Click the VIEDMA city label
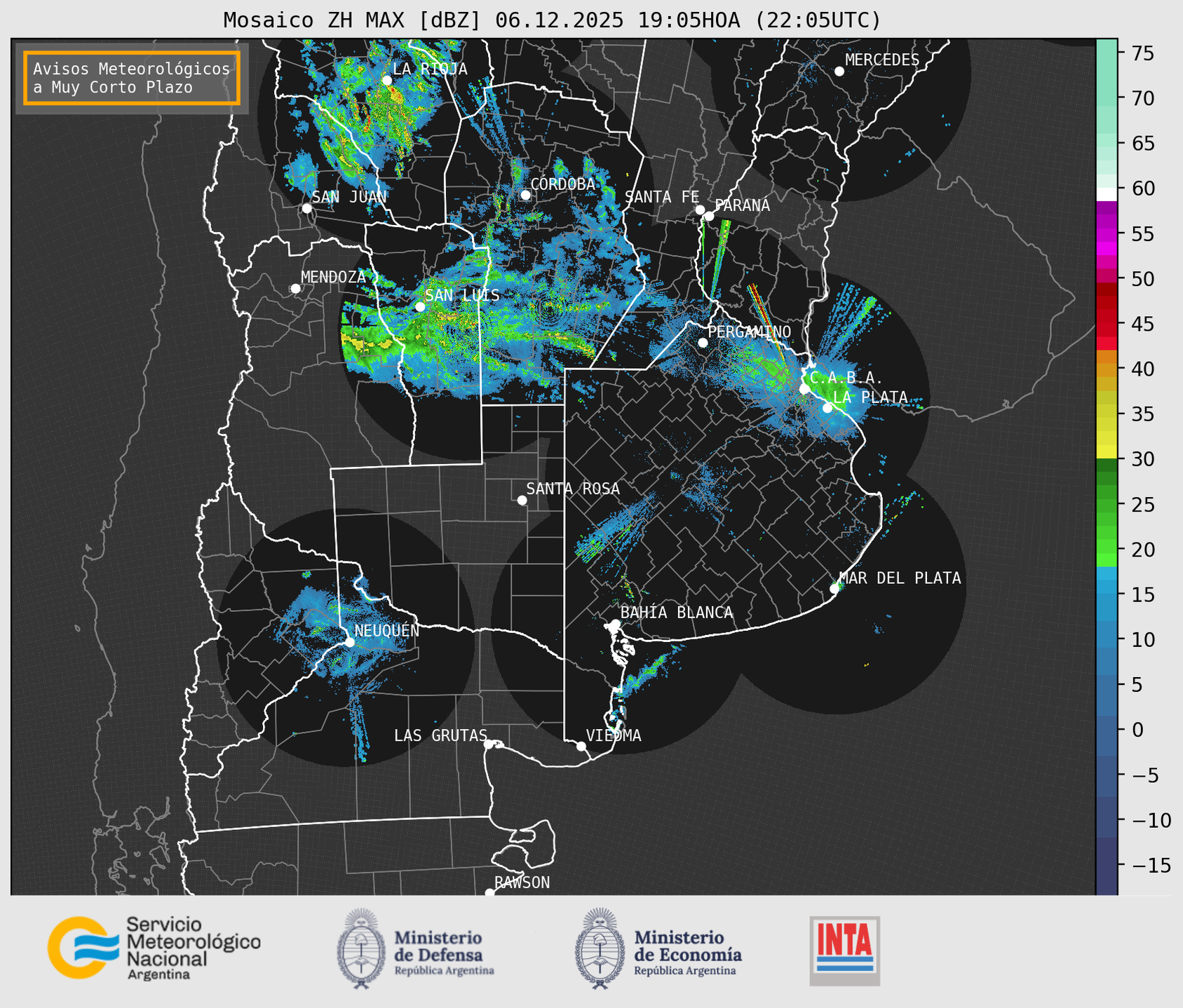This screenshot has width=1183, height=1008. coord(614,735)
